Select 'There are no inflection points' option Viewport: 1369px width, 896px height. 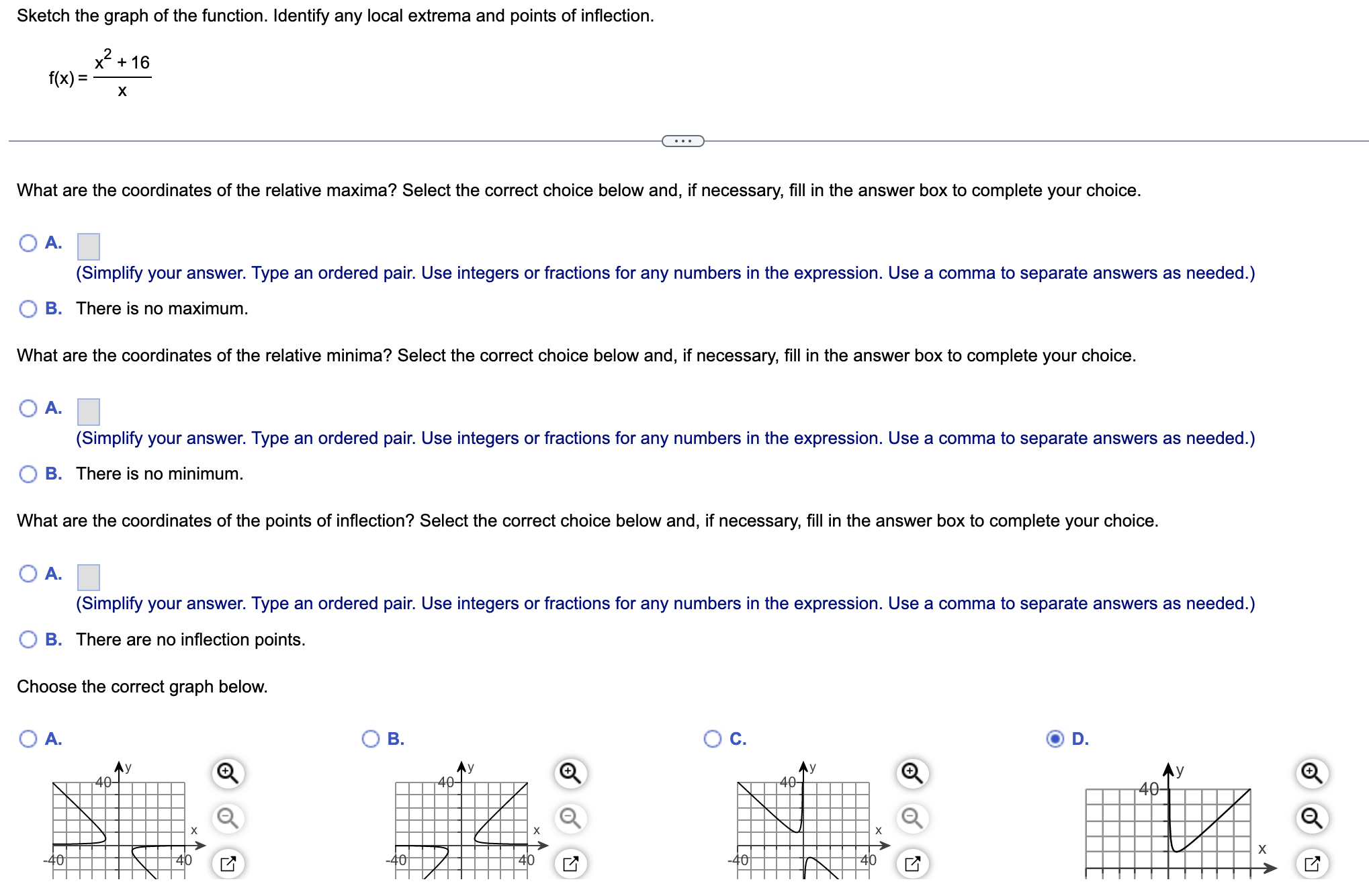pyautogui.click(x=28, y=639)
